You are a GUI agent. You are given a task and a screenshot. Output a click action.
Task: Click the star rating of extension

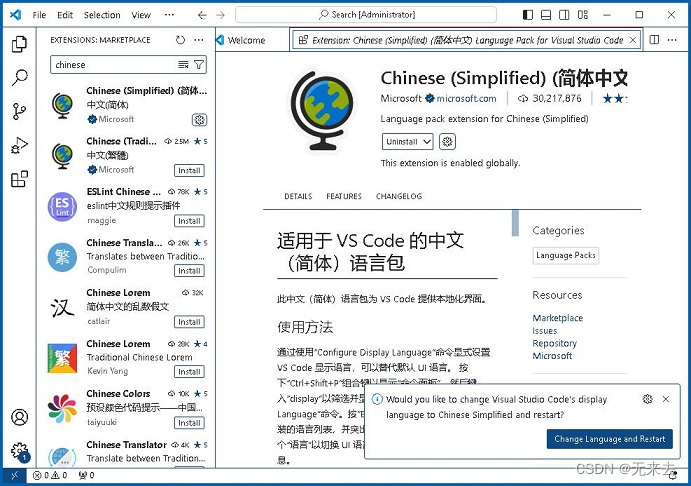click(614, 99)
